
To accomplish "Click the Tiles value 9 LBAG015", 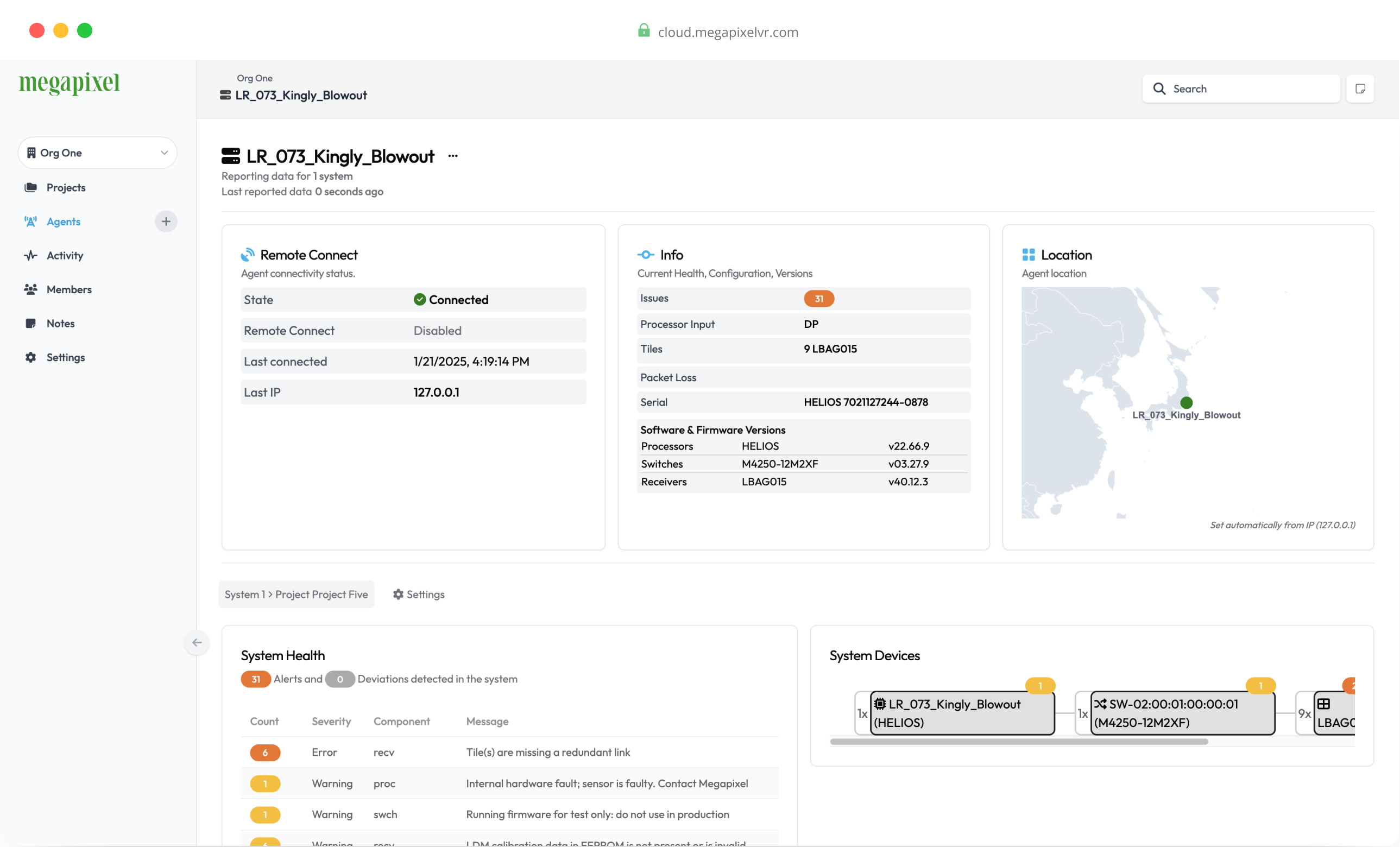I will click(830, 349).
